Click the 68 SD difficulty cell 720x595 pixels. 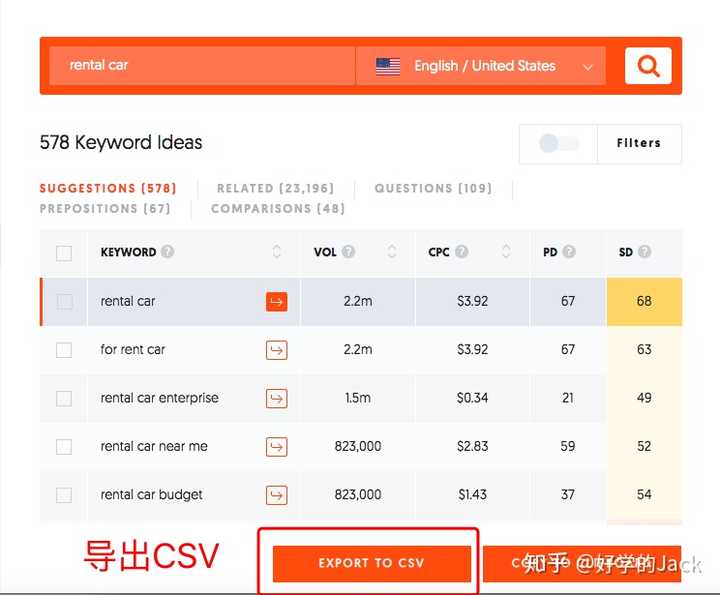pyautogui.click(x=644, y=302)
